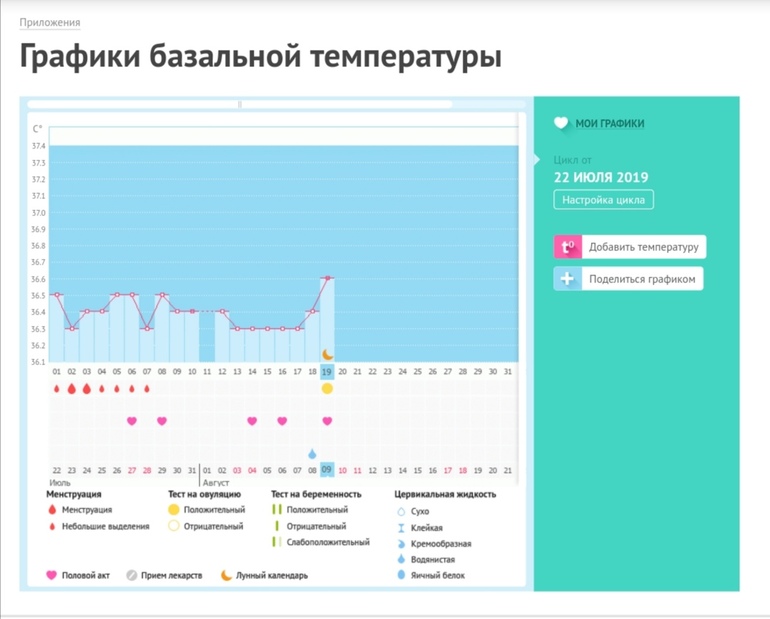Click the crescent moon icon in the chart

[x=327, y=354]
